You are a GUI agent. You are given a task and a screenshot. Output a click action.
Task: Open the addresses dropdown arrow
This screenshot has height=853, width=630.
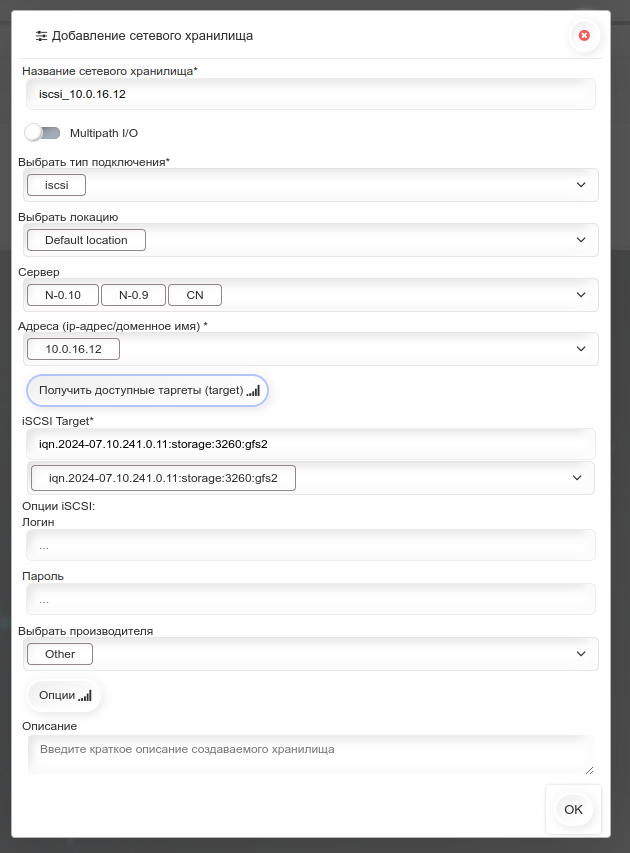coord(581,349)
